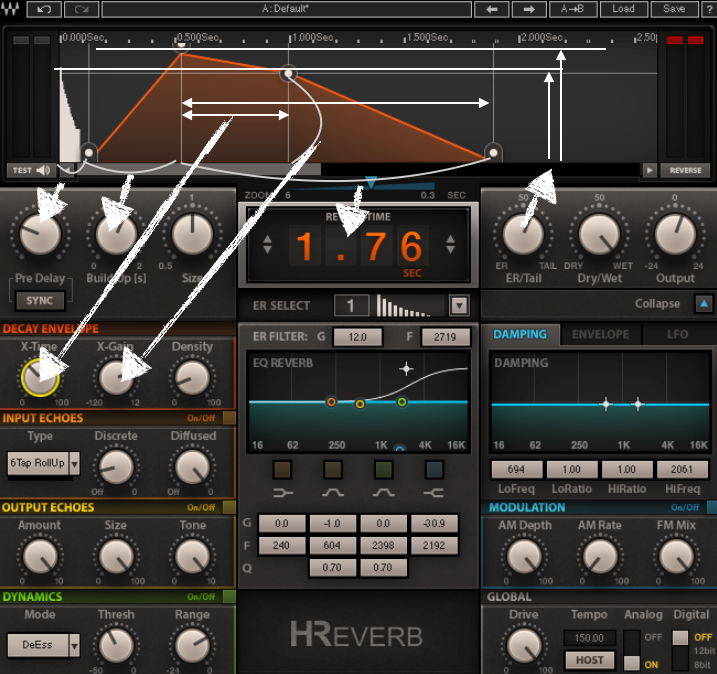Toggle the REVERSE button
The height and width of the screenshot is (674, 717).
[x=685, y=170]
